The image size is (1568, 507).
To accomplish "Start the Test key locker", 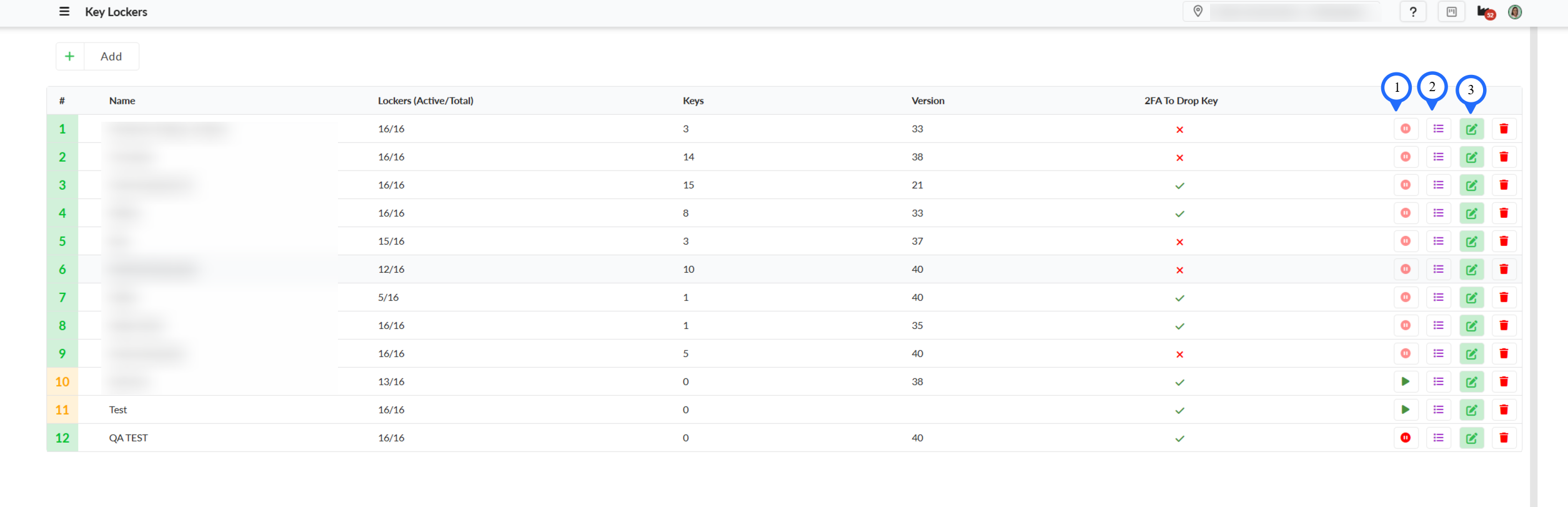I will 1406,410.
